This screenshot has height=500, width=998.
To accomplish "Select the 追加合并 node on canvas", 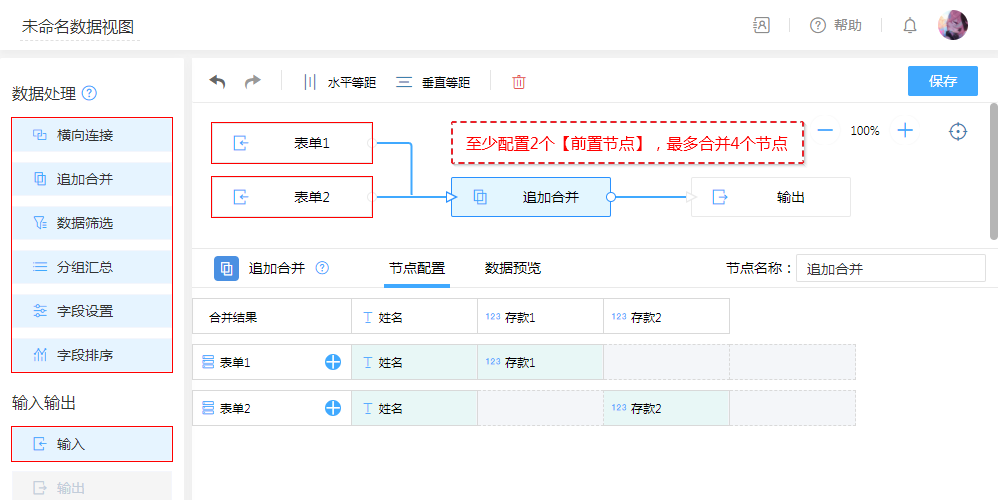I will (x=531, y=197).
